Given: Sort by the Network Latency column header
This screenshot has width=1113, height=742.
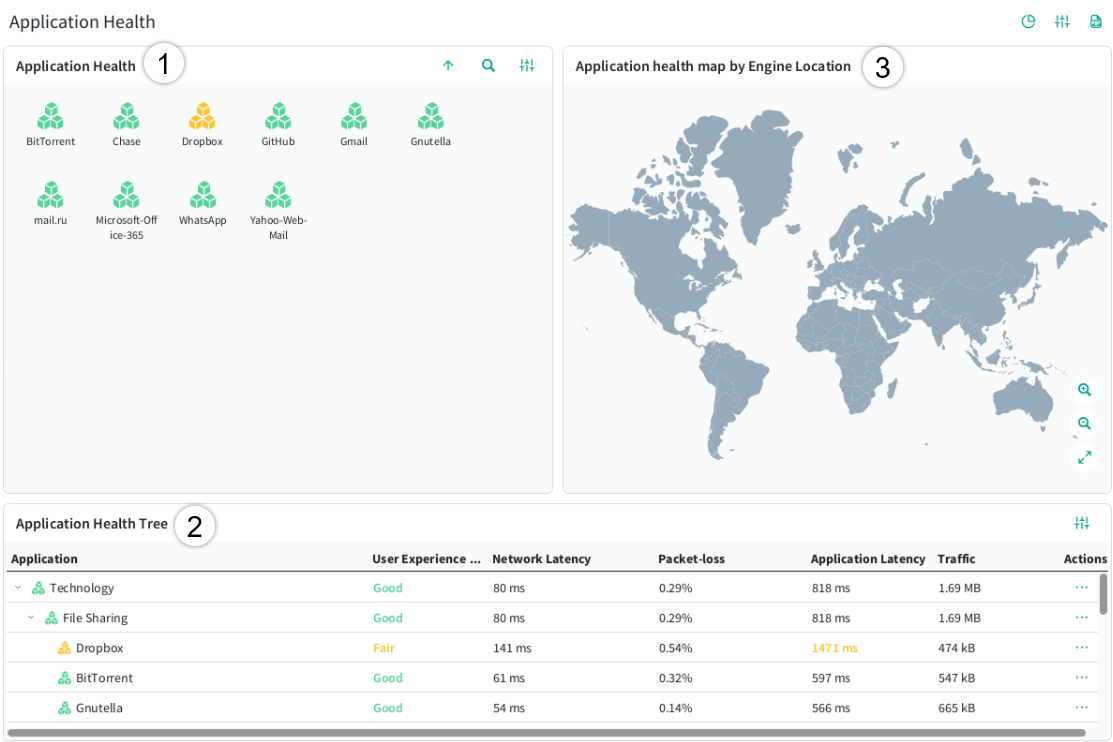Looking at the screenshot, I should click(542, 559).
